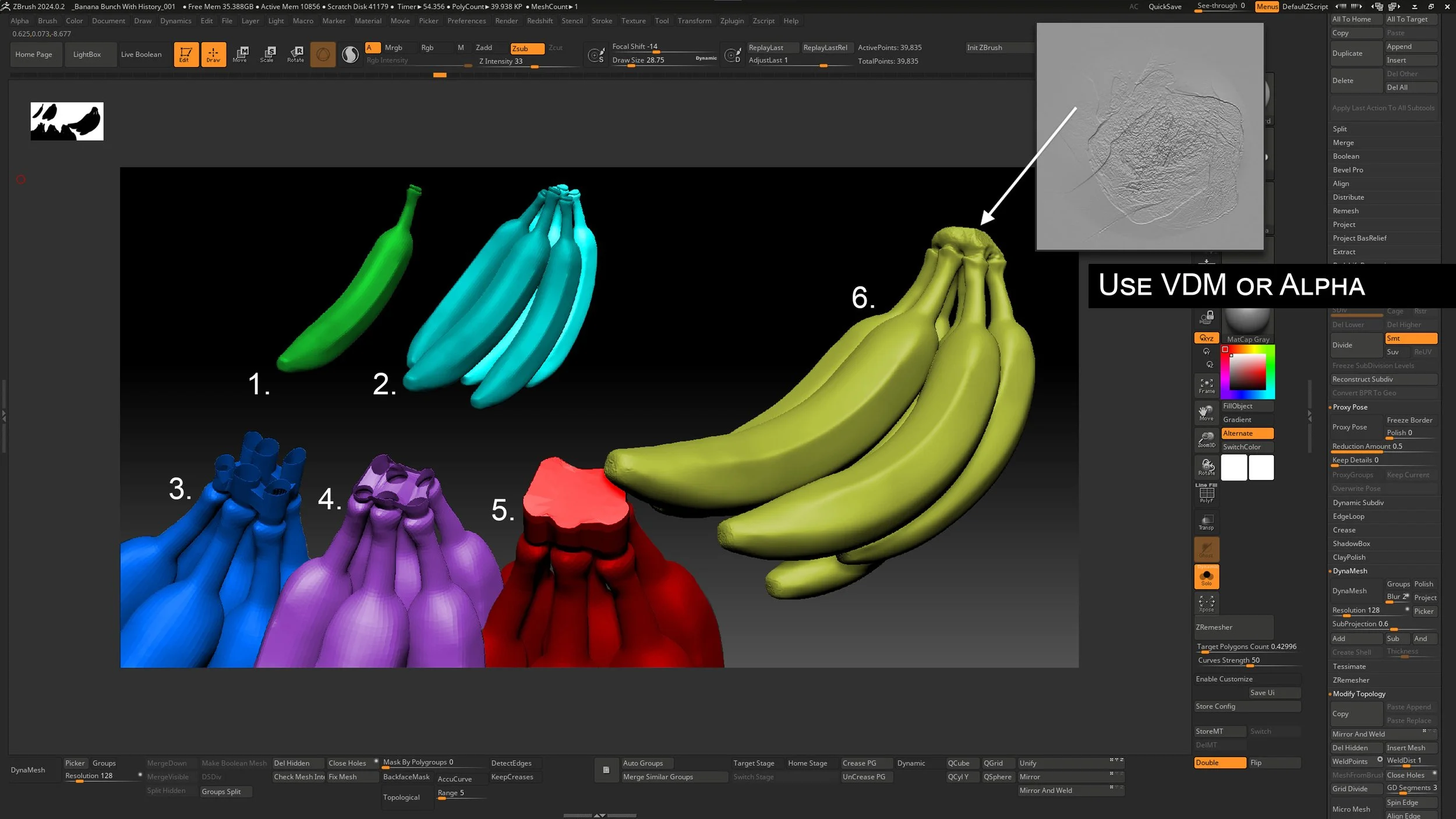Viewport: 1456px width, 819px height.
Task: Activate the Edit mode icon
Action: (x=186, y=54)
